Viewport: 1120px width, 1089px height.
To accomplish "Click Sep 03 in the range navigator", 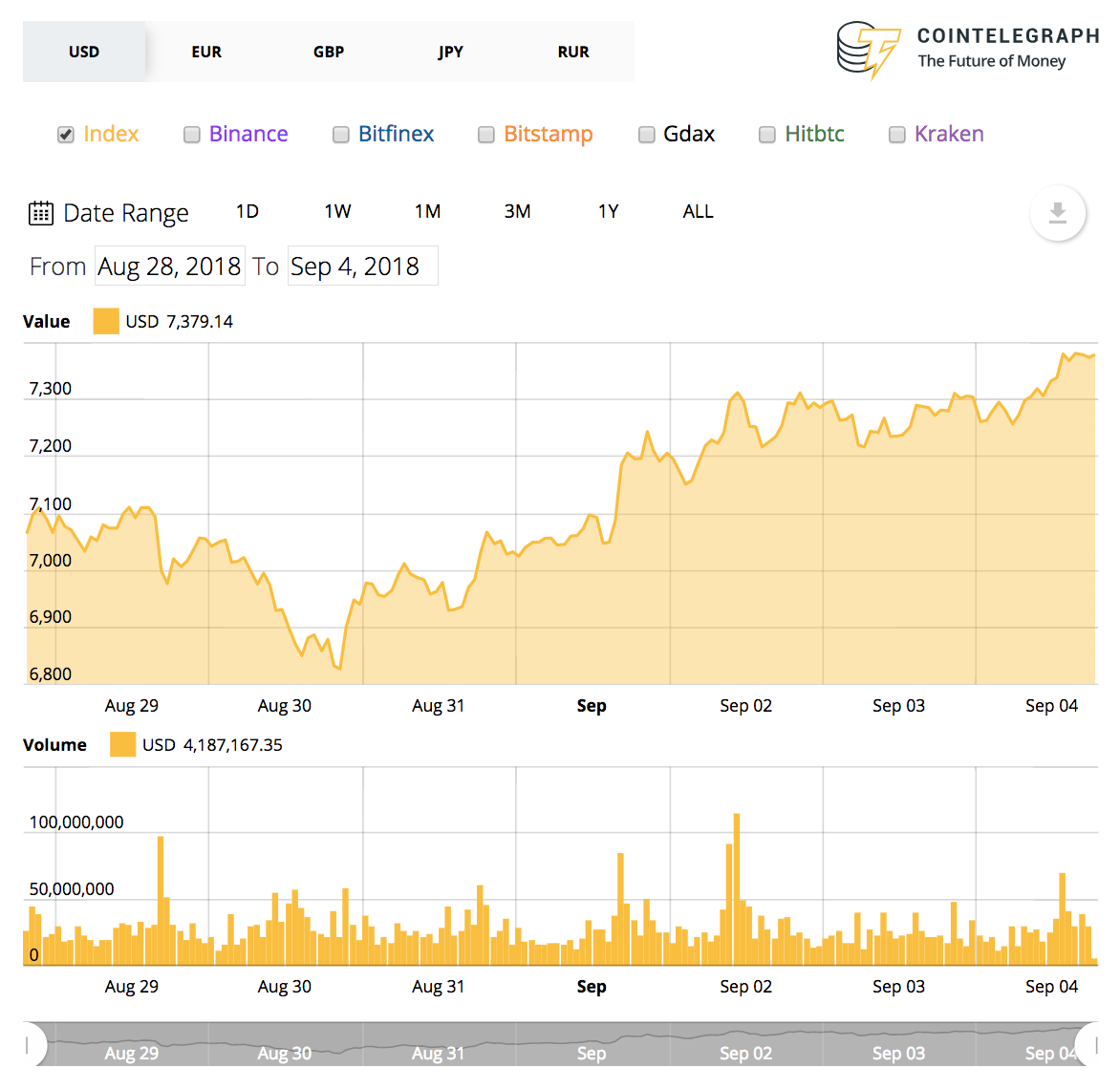I will click(898, 1054).
